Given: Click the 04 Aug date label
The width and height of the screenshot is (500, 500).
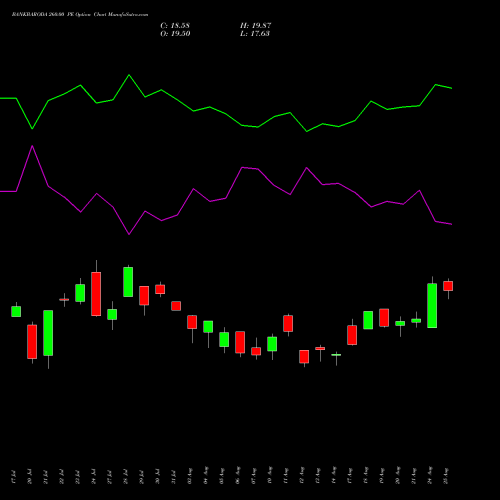Looking at the screenshot, I should point(205,476).
